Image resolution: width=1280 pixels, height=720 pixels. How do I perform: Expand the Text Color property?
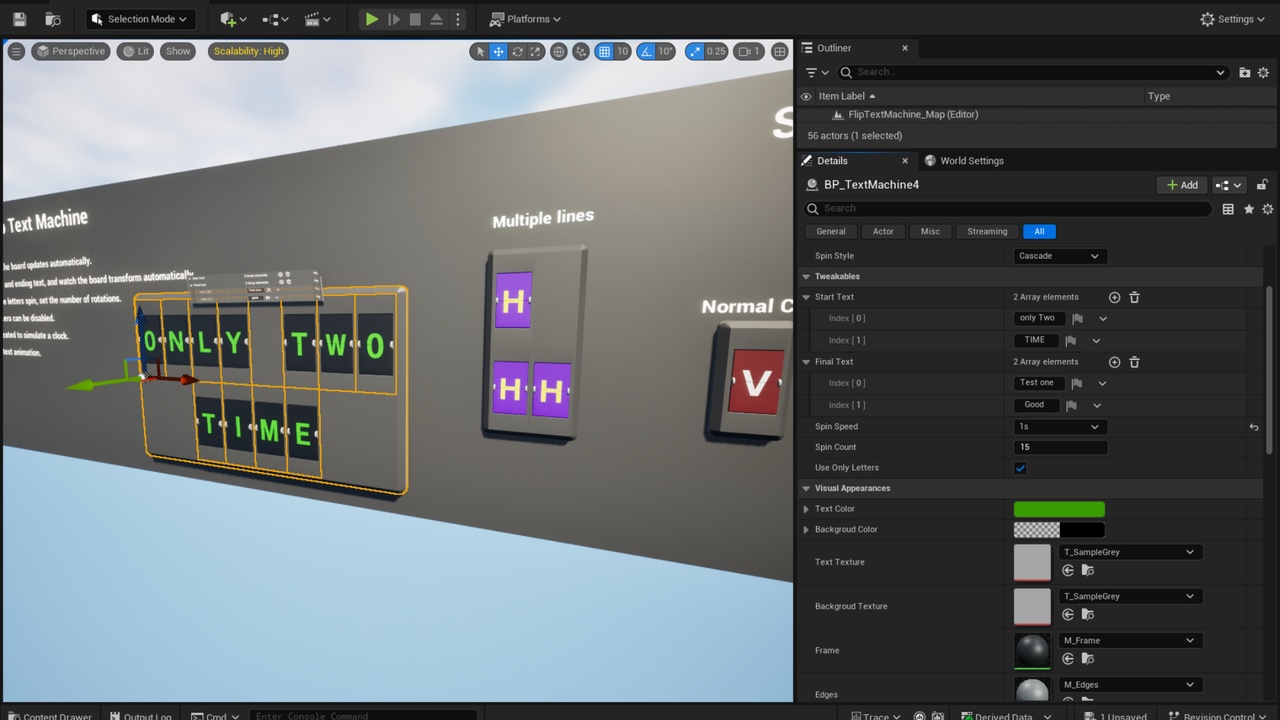click(806, 509)
